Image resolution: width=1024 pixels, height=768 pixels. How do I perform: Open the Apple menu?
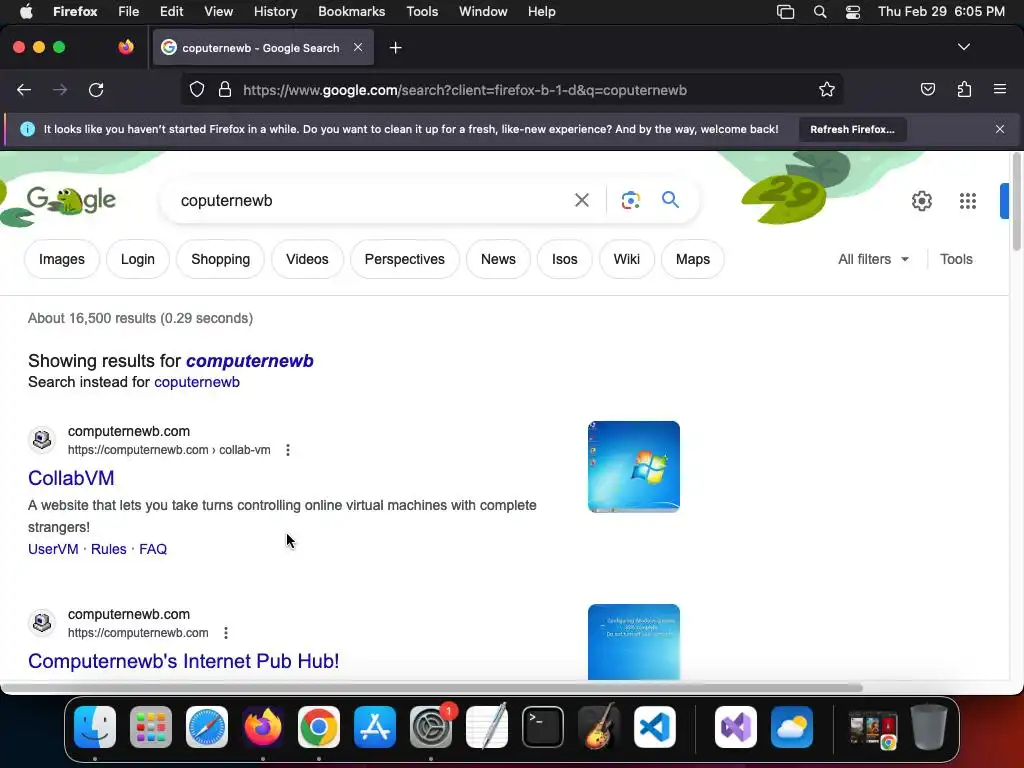point(26,12)
